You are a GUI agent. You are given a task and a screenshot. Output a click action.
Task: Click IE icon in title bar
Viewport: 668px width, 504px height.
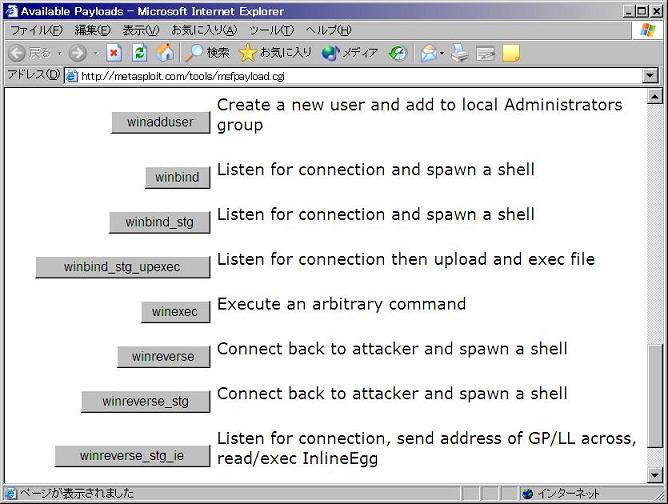tap(11, 11)
